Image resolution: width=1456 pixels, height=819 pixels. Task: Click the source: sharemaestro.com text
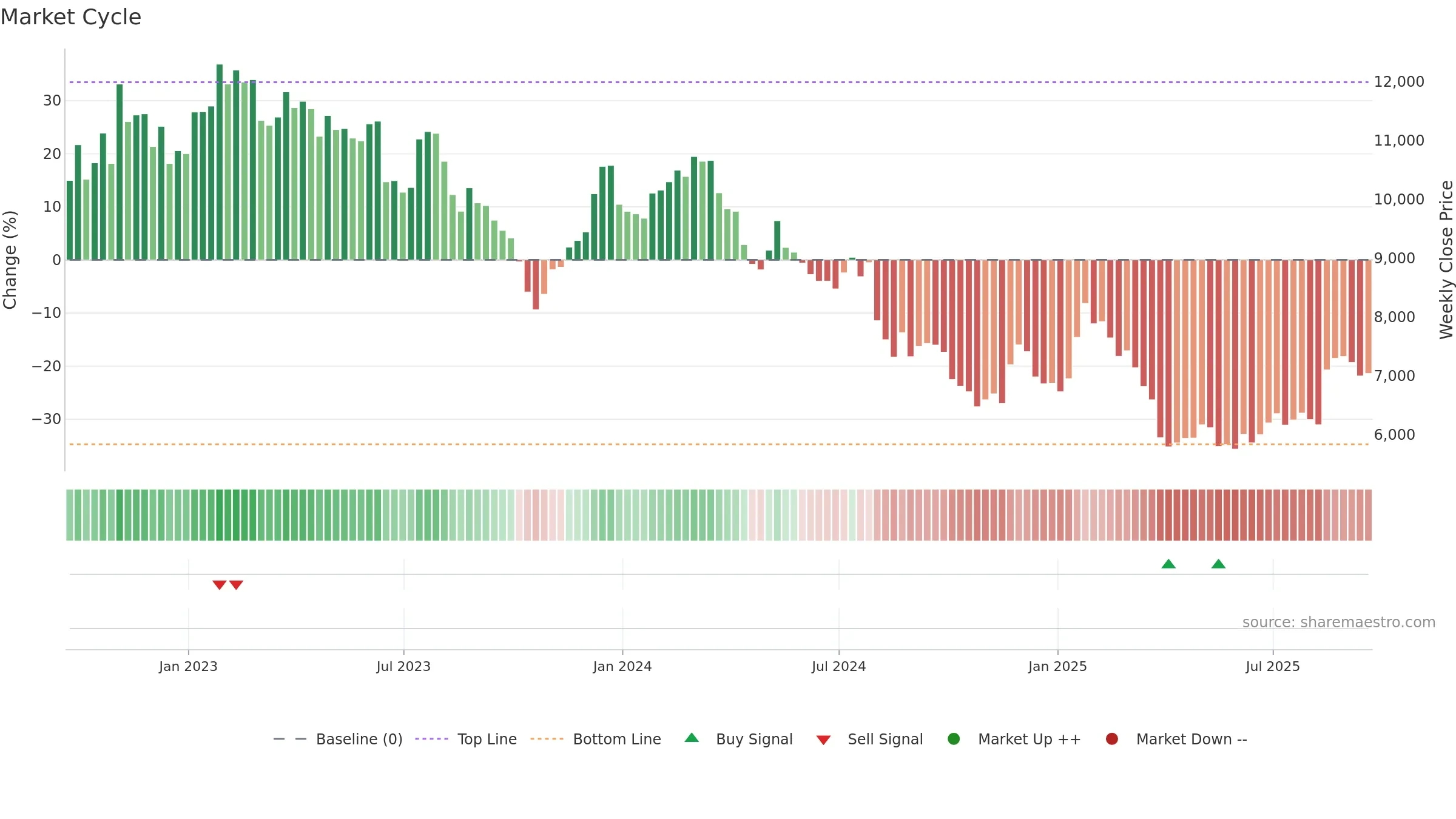(1339, 622)
